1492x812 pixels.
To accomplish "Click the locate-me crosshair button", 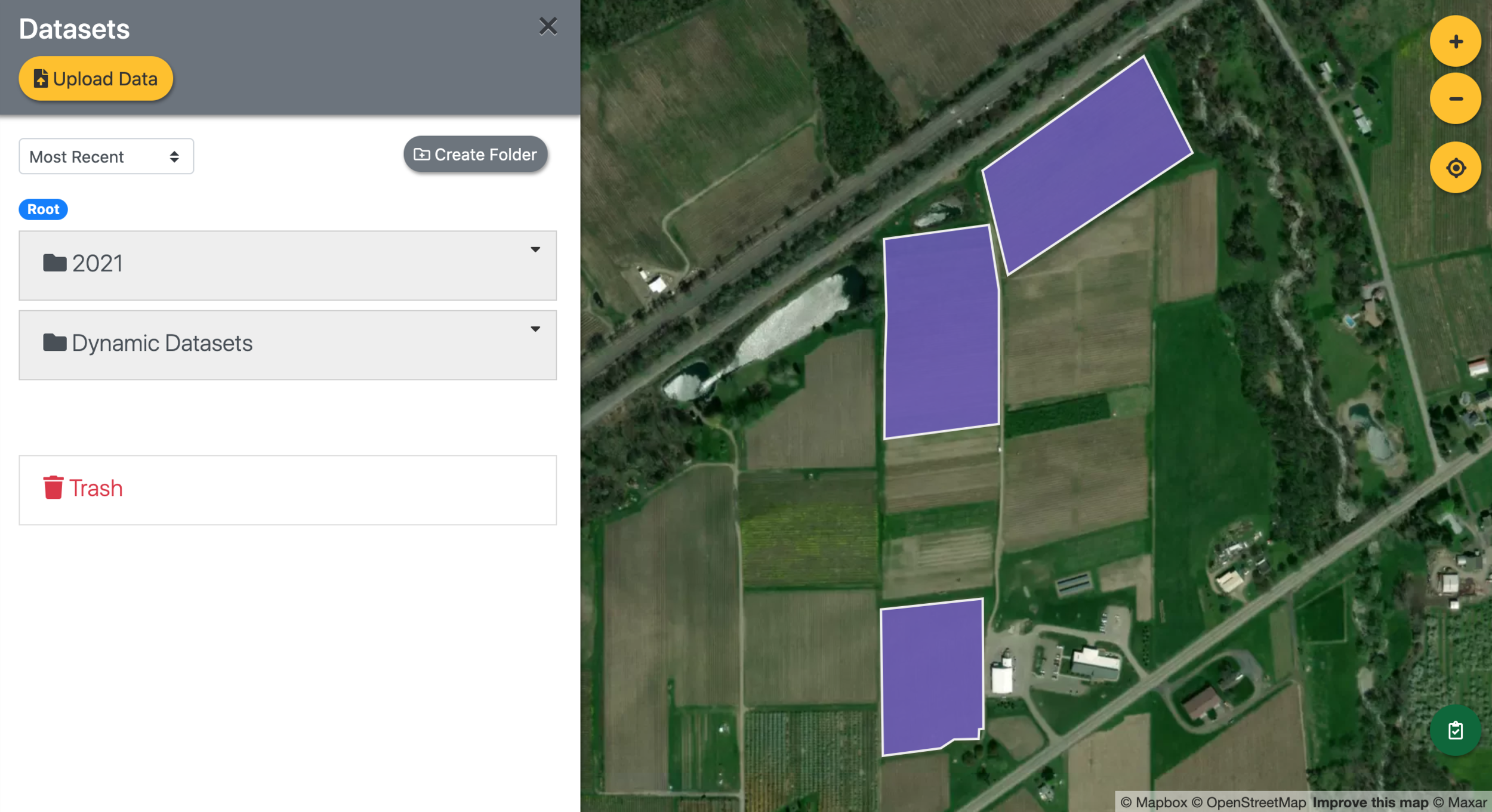I will tap(1455, 168).
